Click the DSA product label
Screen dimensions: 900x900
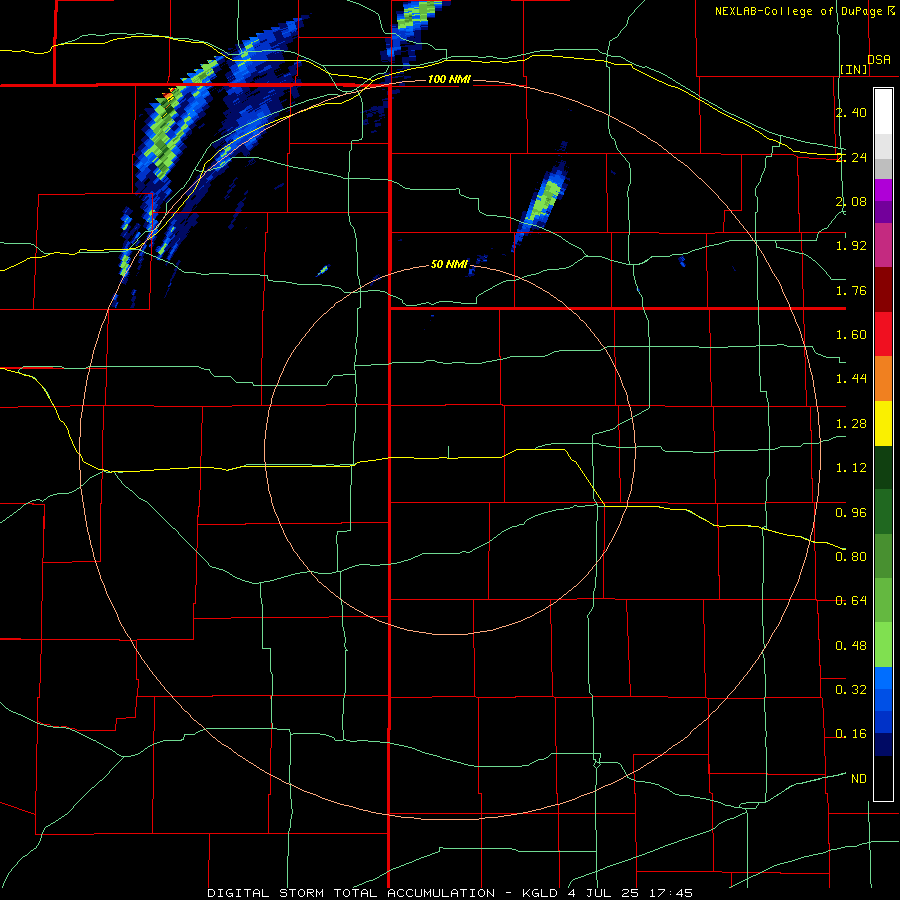879,60
